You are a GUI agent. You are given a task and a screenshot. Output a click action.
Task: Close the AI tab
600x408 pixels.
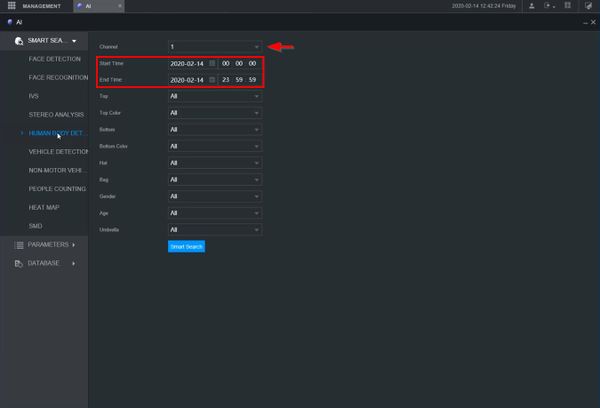click(x=119, y=6)
